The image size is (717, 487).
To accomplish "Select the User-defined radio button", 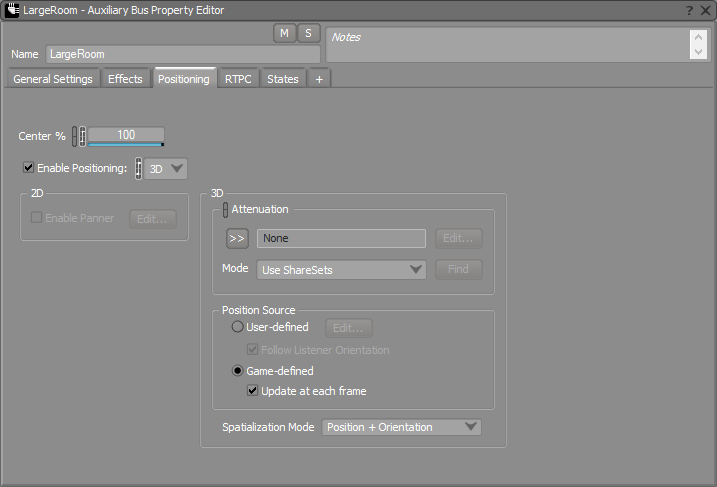I will [x=237, y=326].
